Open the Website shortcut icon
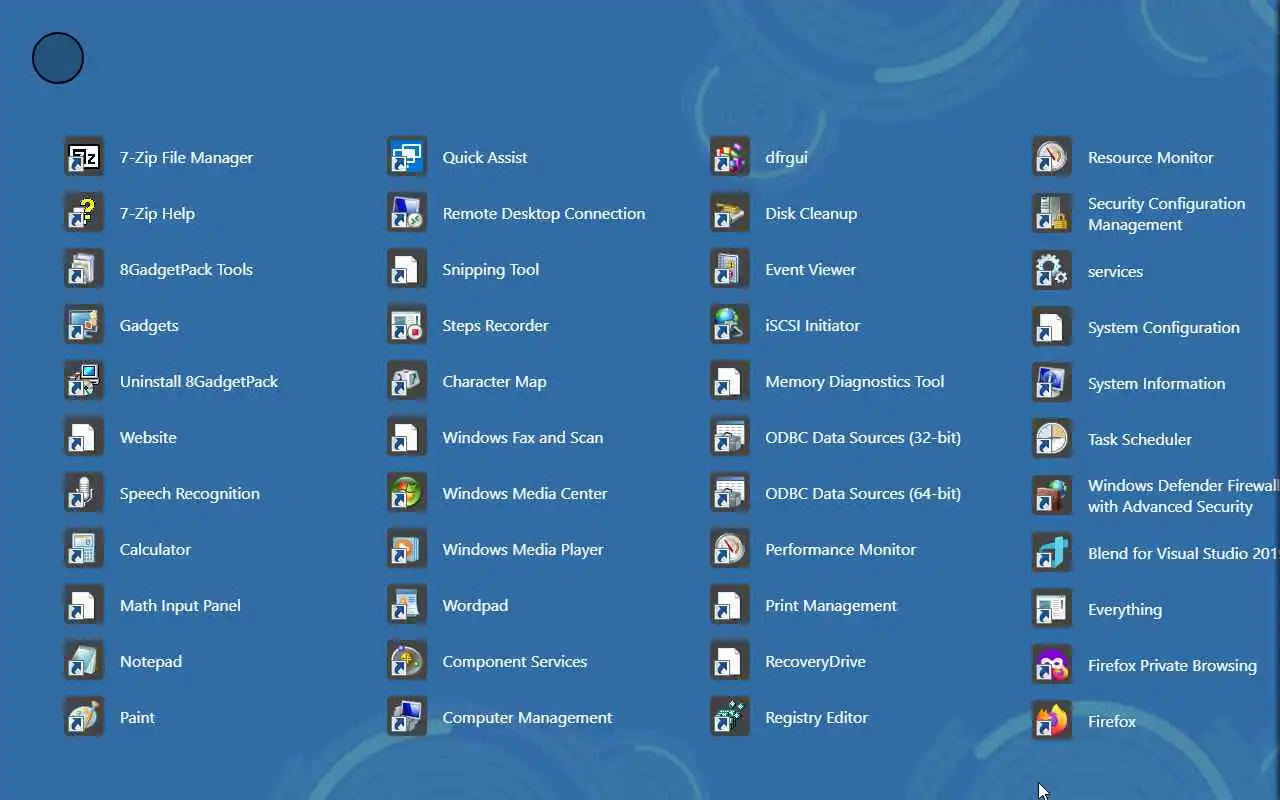Screen dimensions: 1280x800 point(84,437)
